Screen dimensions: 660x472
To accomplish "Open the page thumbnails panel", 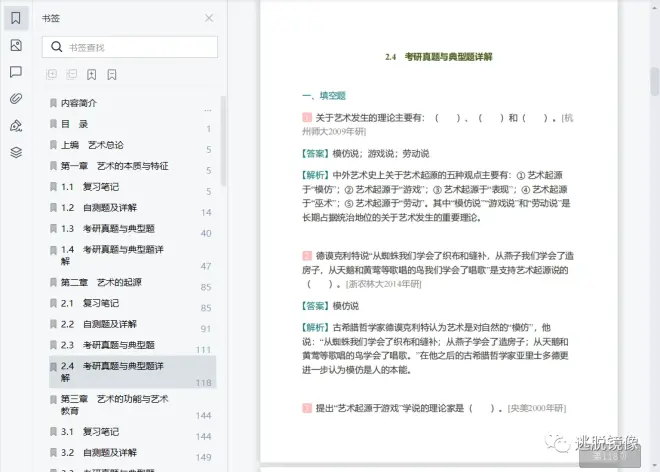I will click(15, 45).
